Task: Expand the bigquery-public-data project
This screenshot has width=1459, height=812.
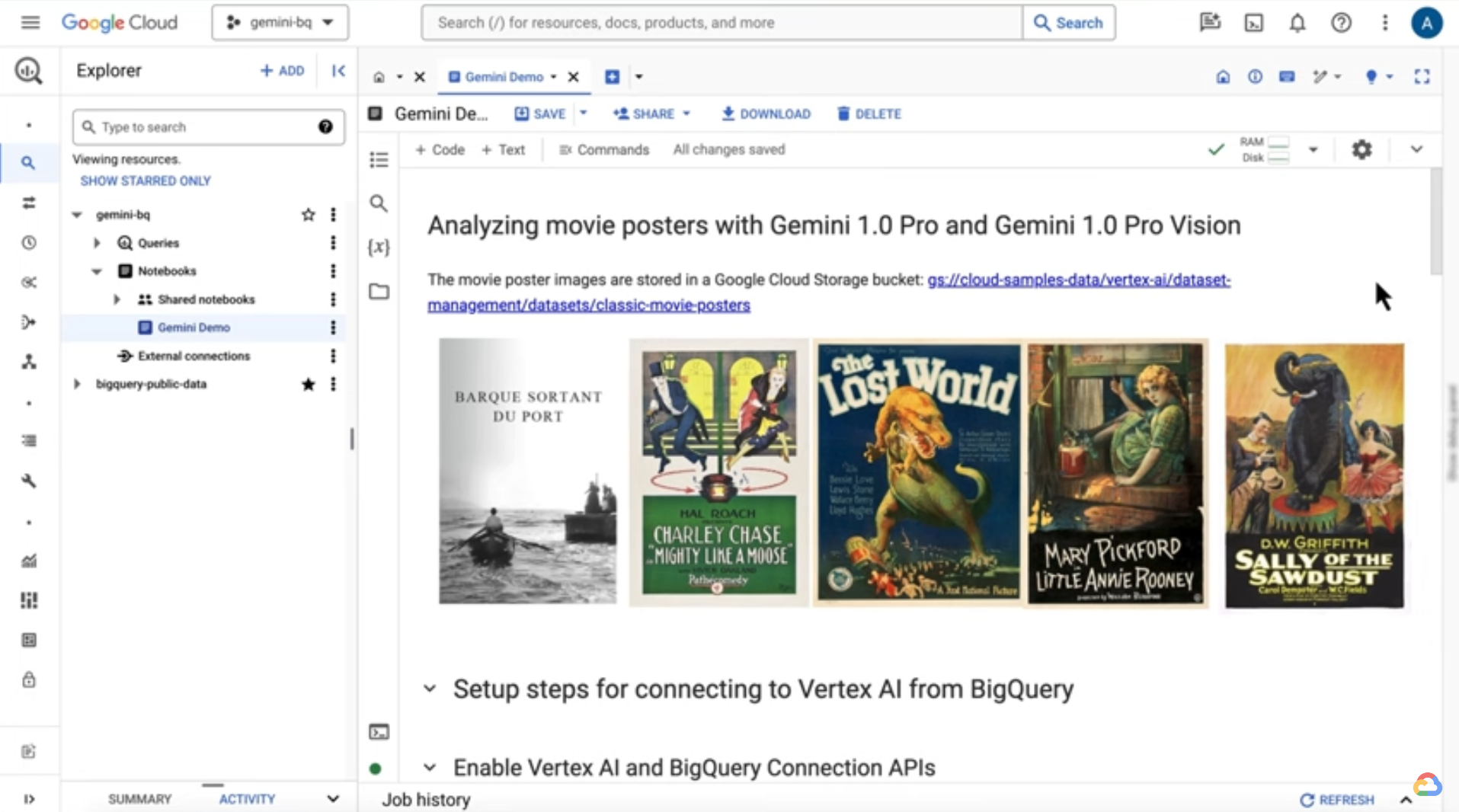Action: coord(77,385)
